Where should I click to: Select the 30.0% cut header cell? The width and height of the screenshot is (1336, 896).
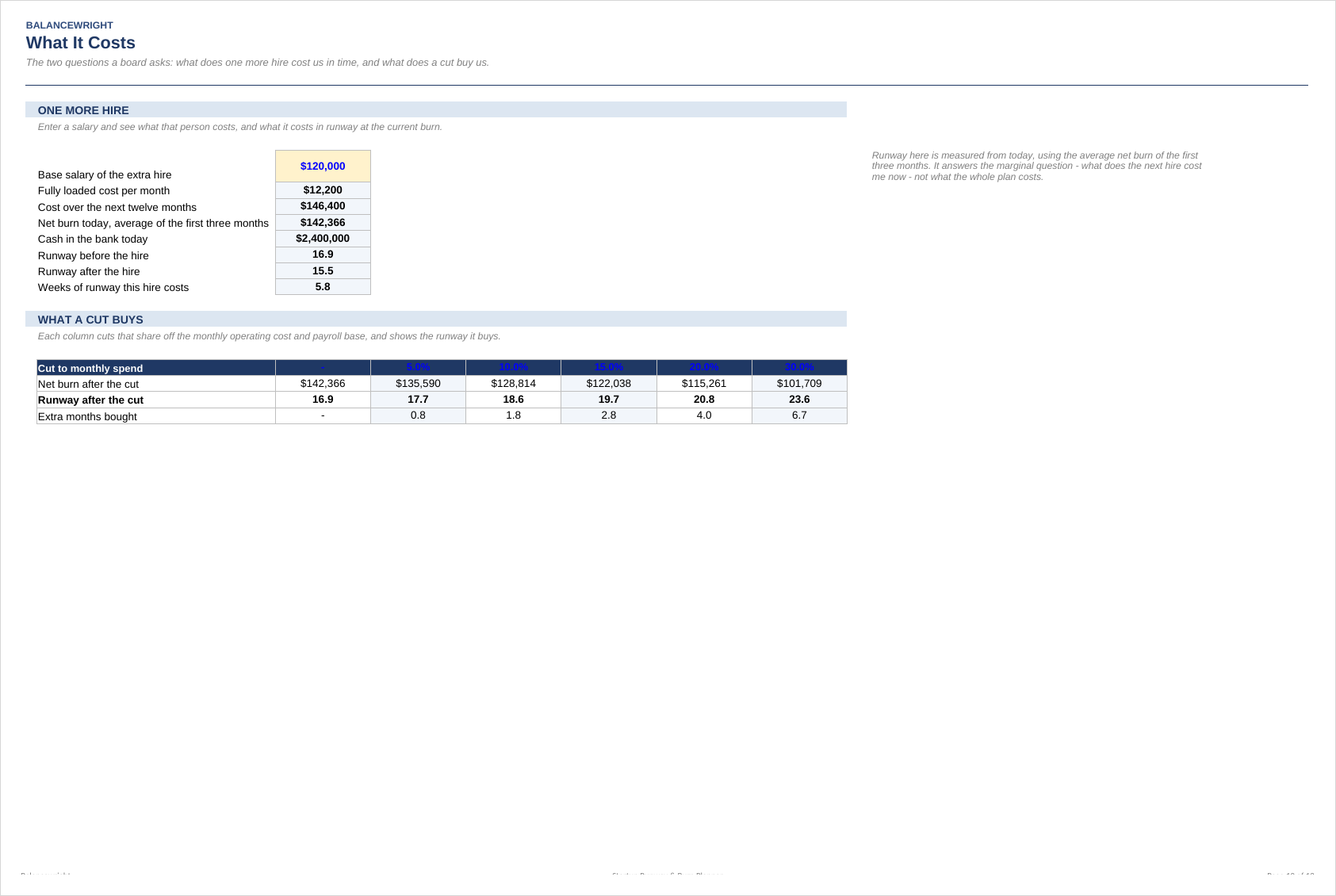pyautogui.click(x=799, y=368)
